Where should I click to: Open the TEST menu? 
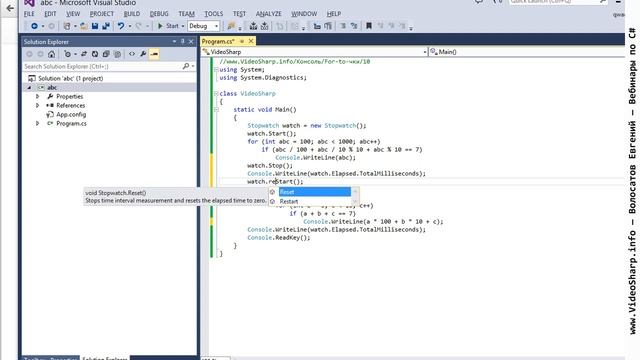click(x=239, y=14)
